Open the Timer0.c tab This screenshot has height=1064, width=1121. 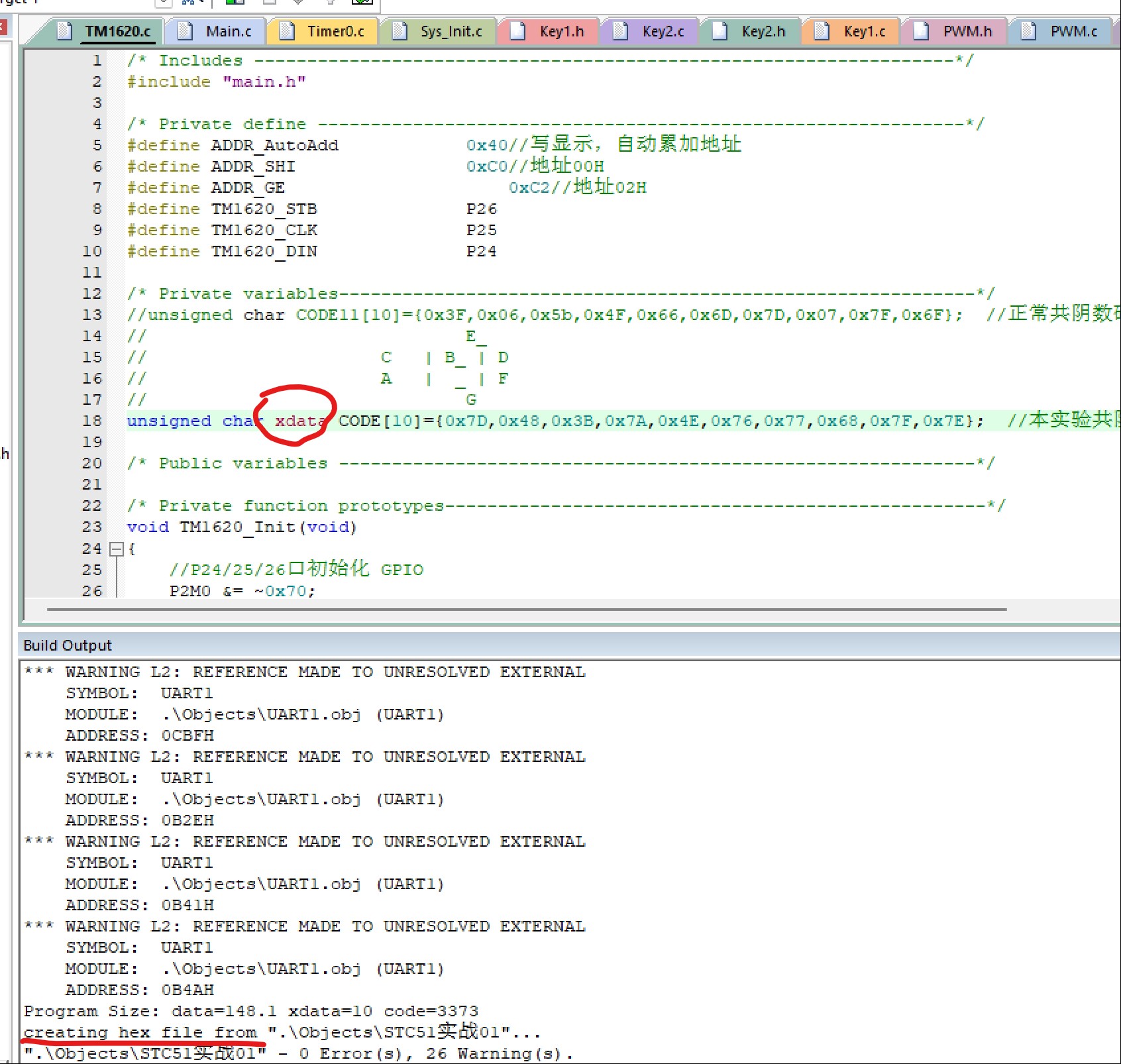pos(324,31)
